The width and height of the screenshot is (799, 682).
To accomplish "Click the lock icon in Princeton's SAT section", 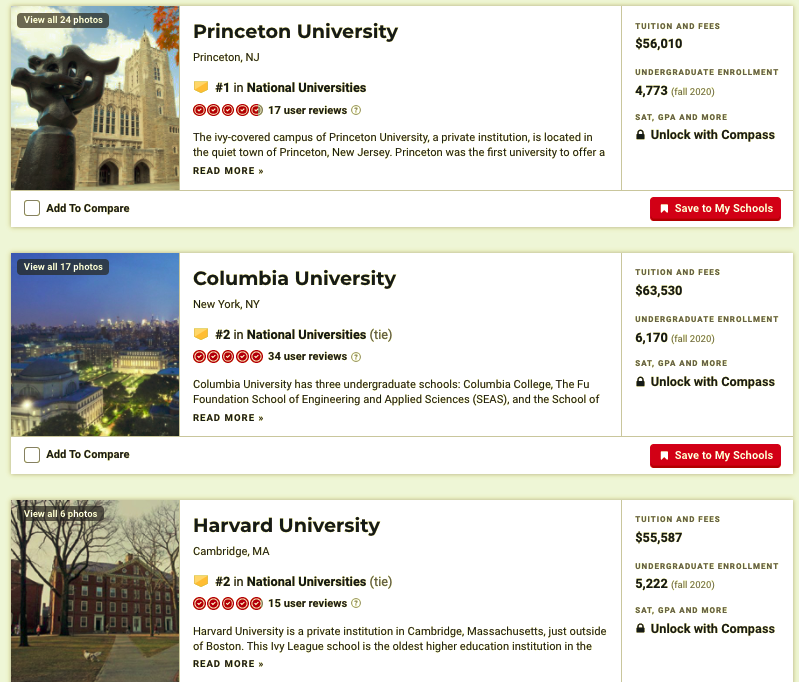I will [640, 135].
